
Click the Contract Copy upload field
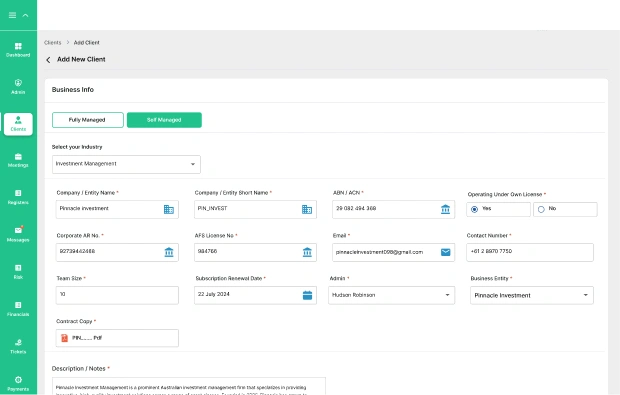pyautogui.click(x=117, y=338)
